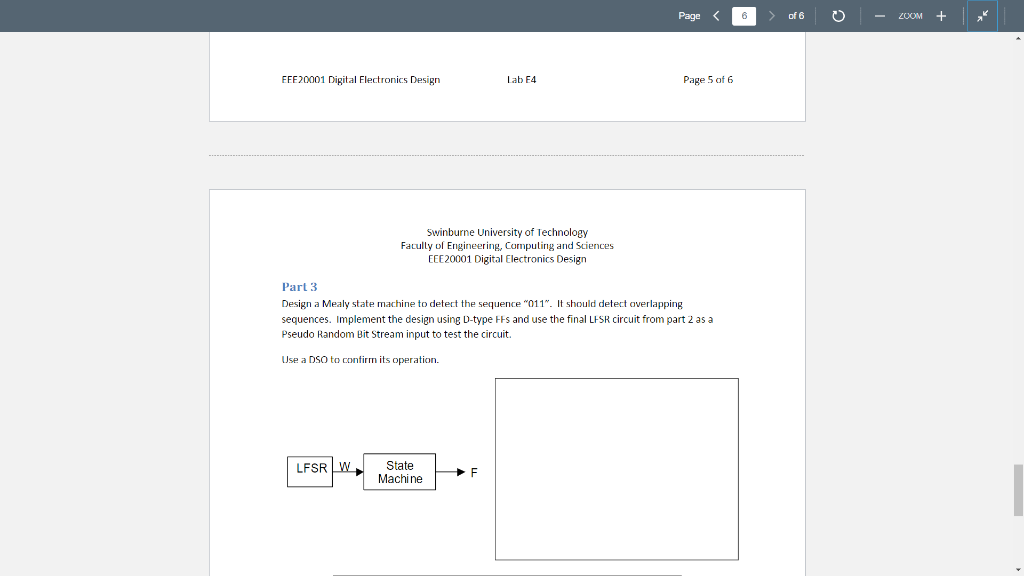Viewport: 1024px width, 576px height.
Task: Zoom in on the document
Action: coord(940,15)
